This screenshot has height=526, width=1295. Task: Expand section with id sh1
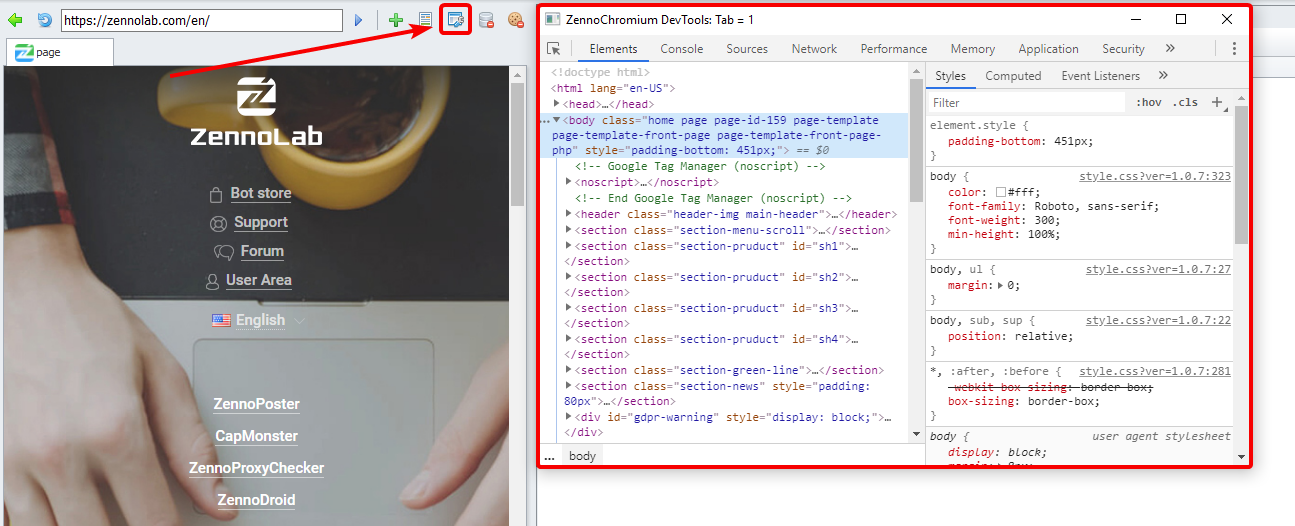569,246
